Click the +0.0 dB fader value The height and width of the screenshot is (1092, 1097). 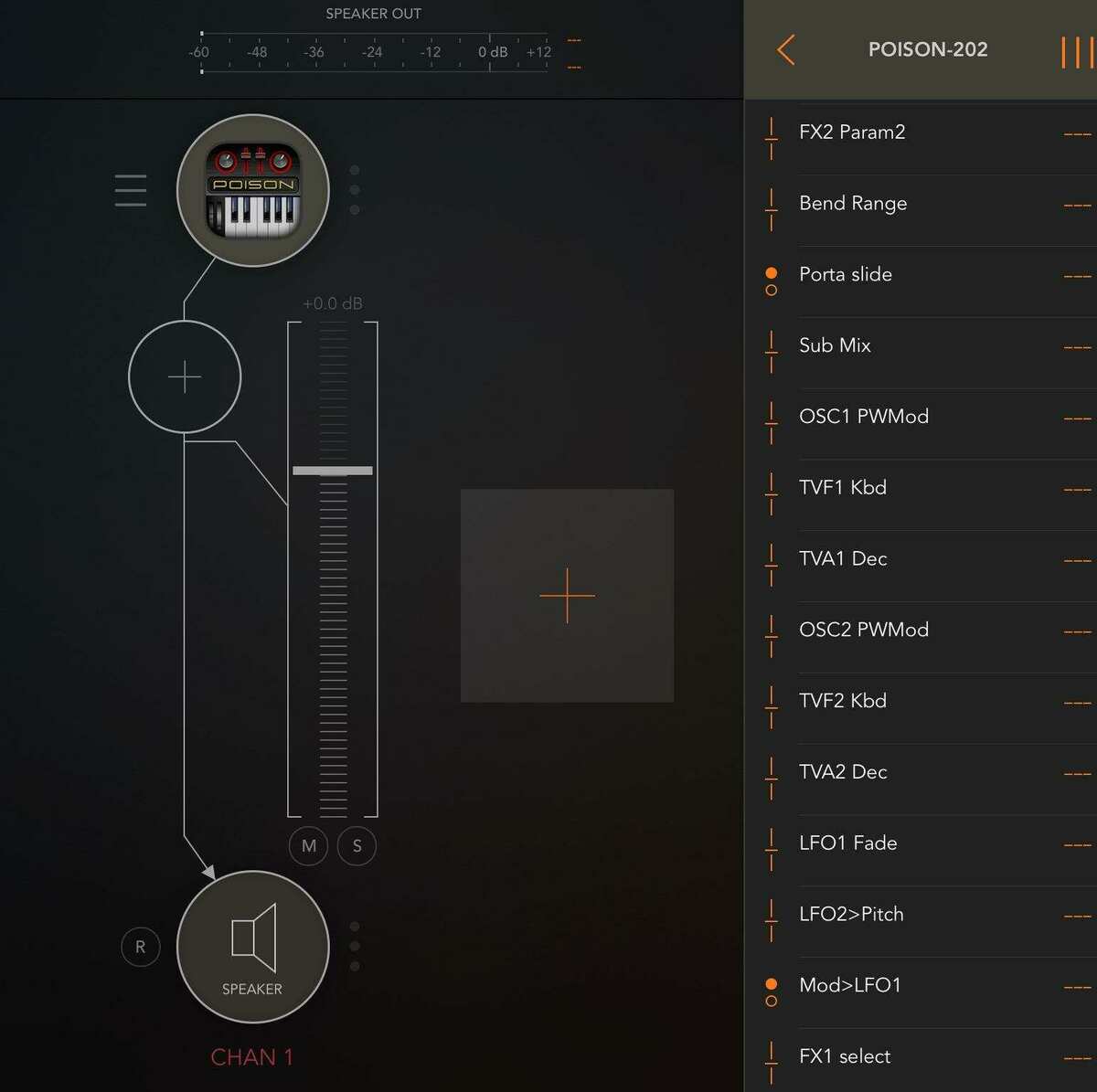coord(333,303)
